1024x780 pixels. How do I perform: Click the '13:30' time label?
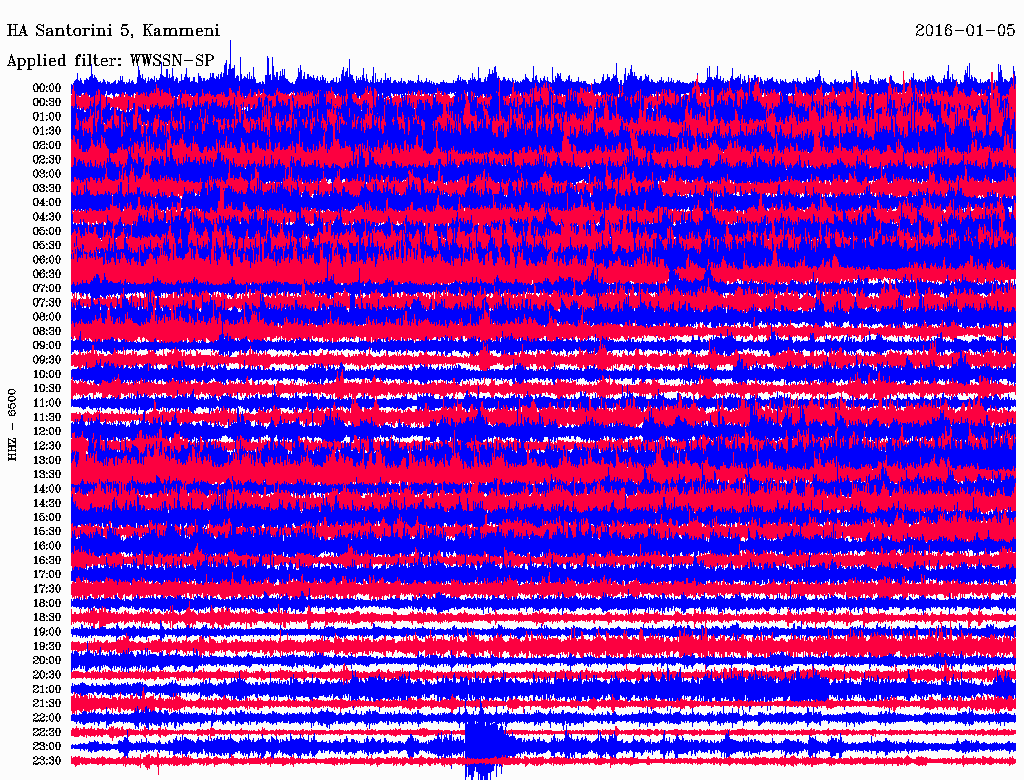tap(47, 475)
